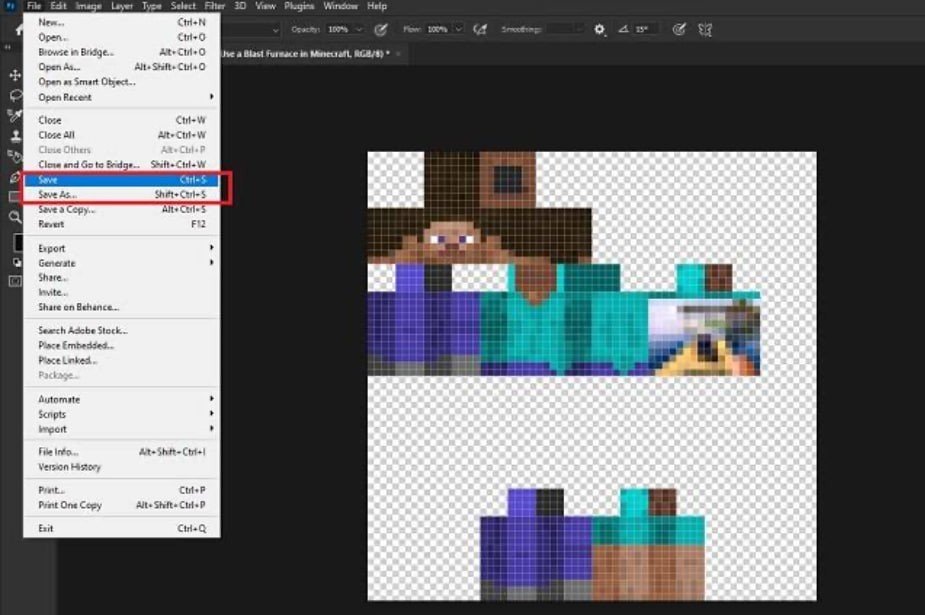925x615 pixels.
Task: Collapse the tools panel double arrow
Action: coord(8,47)
